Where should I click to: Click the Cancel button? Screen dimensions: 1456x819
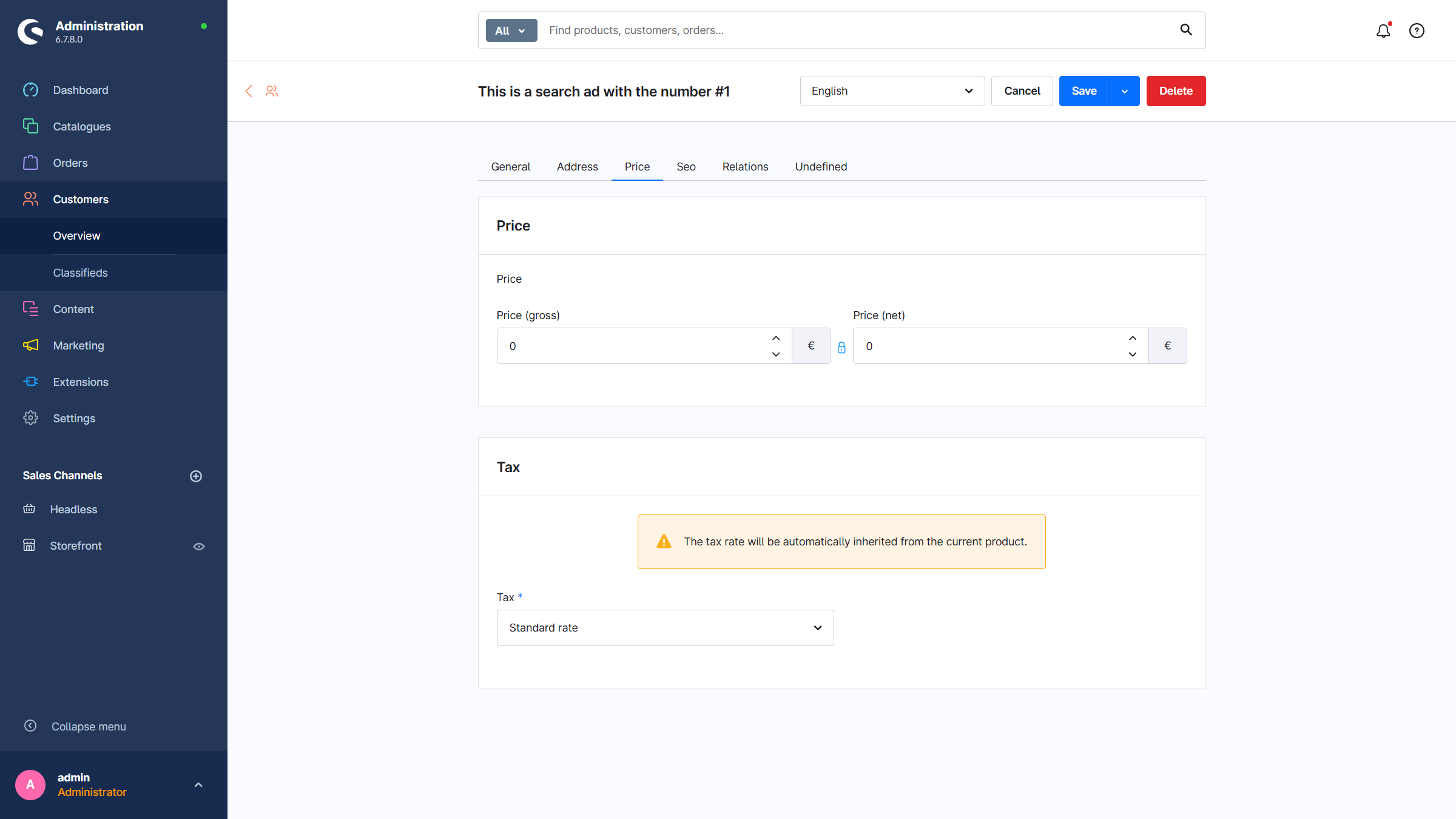coord(1022,91)
